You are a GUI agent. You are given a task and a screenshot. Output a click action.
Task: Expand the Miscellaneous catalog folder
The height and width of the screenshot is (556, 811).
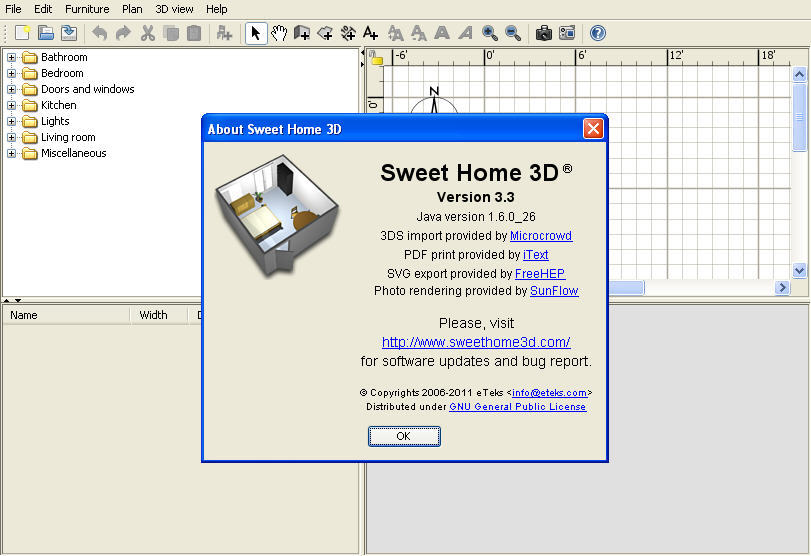point(11,153)
